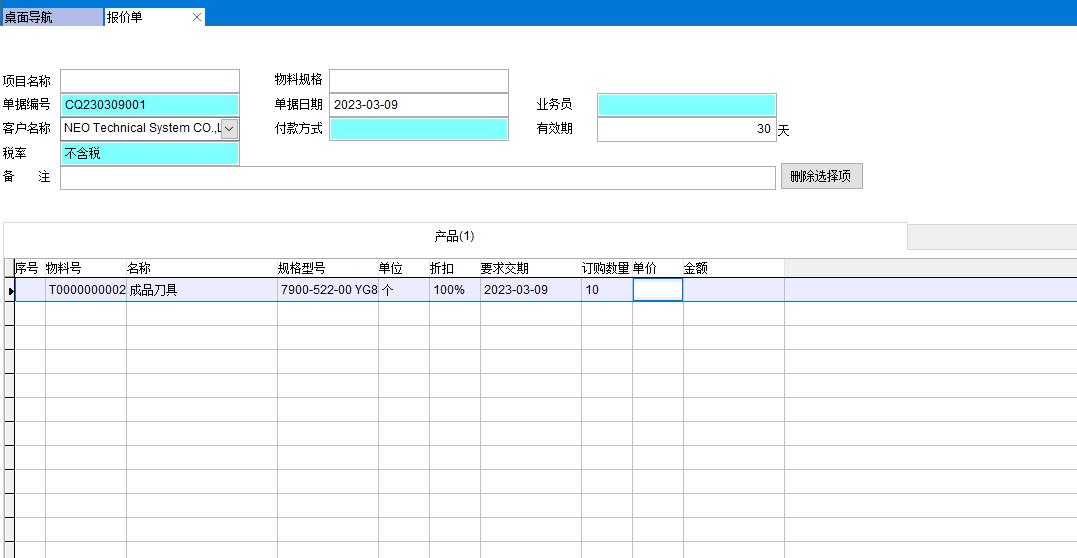
Task: Click the row selector arrow of first row
Action: pyautogui.click(x=10, y=290)
